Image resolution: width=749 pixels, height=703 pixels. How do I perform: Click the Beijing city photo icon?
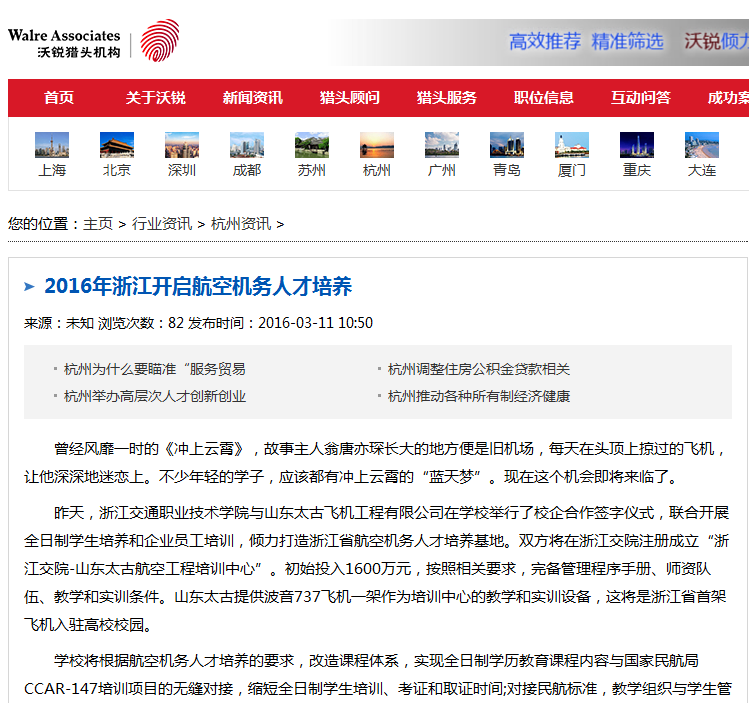pos(117,145)
